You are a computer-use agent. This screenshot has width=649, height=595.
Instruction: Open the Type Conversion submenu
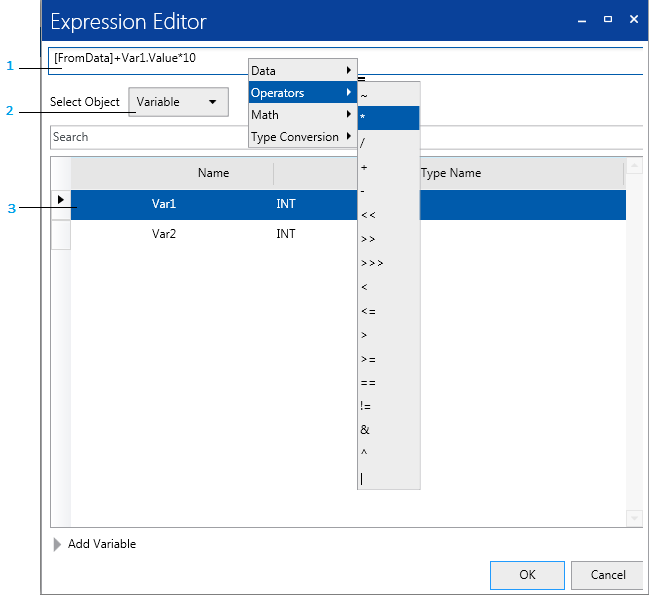pyautogui.click(x=302, y=137)
